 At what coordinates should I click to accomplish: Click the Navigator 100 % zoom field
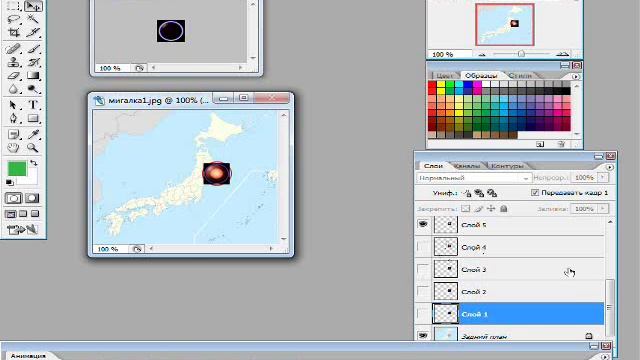[449, 54]
